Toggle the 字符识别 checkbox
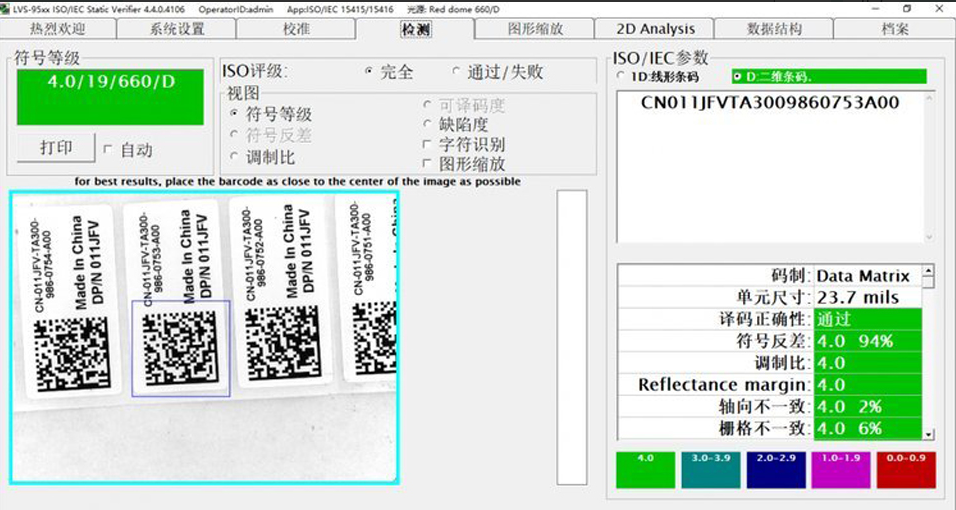 [x=429, y=144]
